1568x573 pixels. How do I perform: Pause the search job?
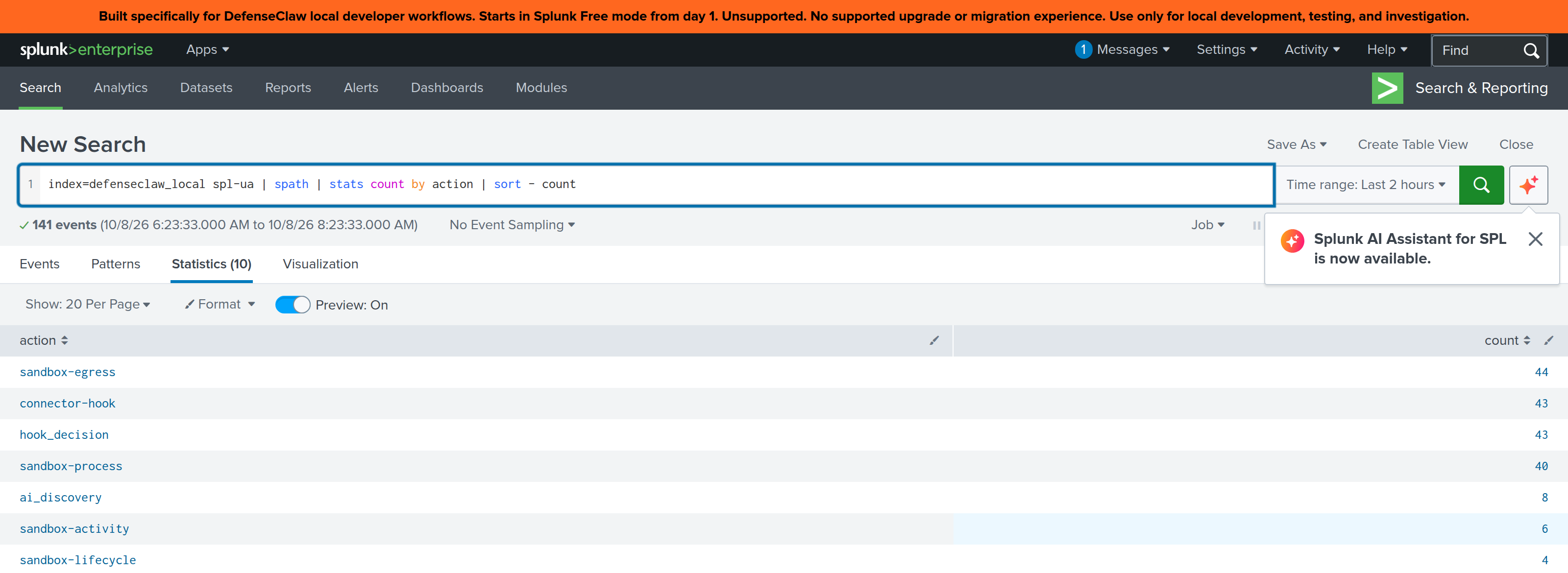pyautogui.click(x=1256, y=226)
